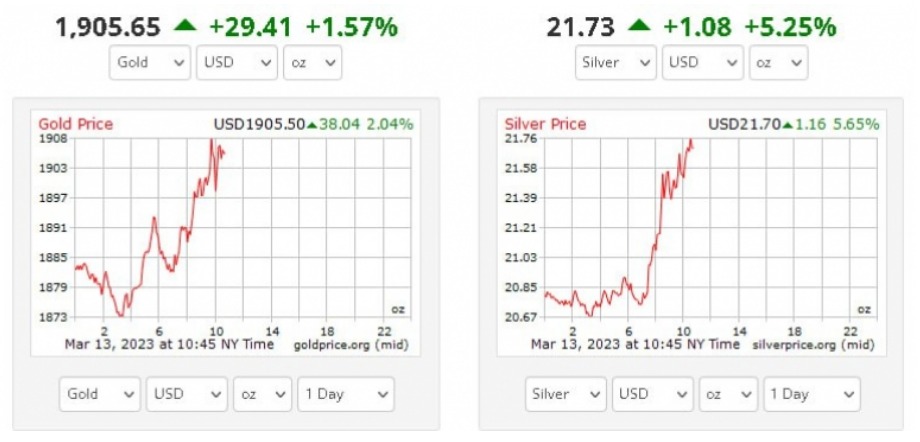
Task: Open the Silver metal dropdown below the silver chart
Action: [566, 394]
